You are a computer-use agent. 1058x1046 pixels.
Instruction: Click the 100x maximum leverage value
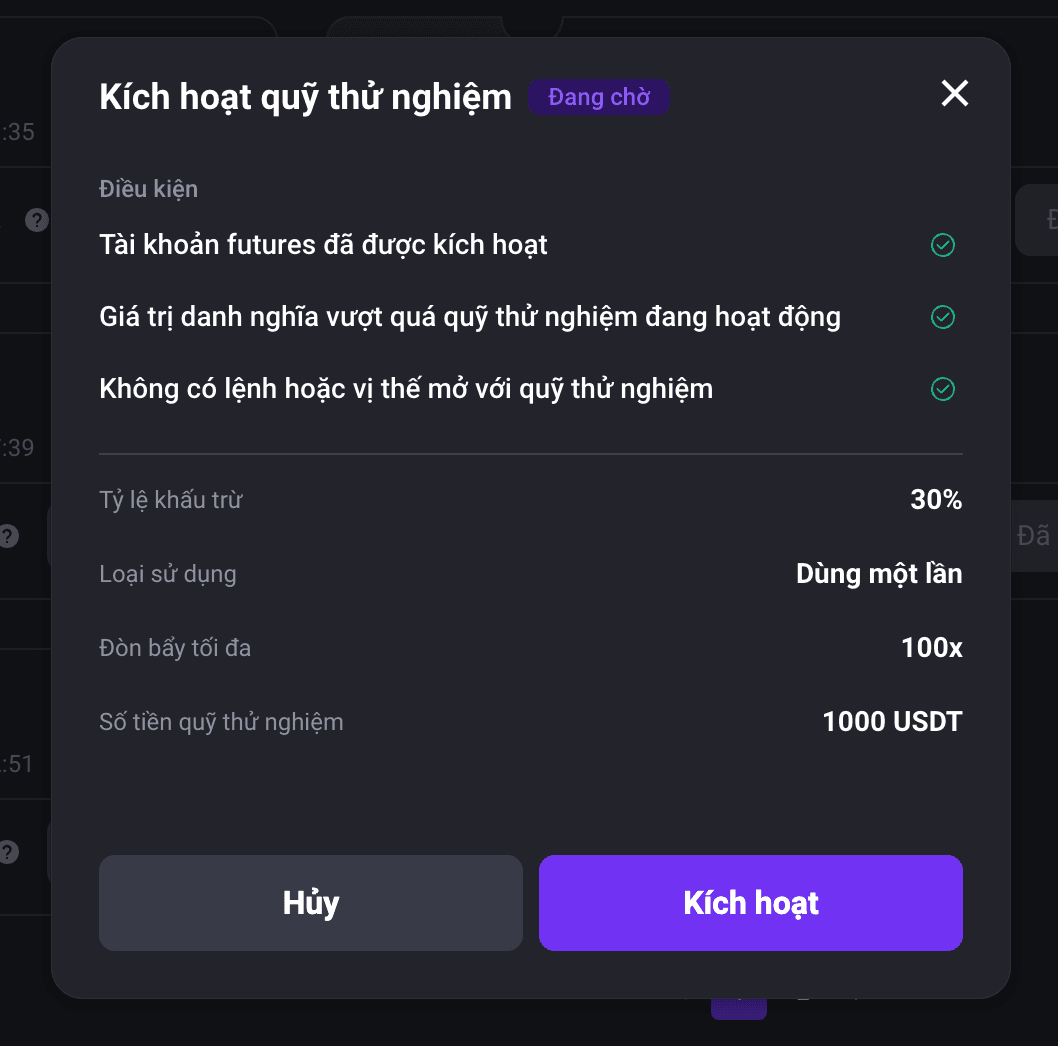click(932, 648)
